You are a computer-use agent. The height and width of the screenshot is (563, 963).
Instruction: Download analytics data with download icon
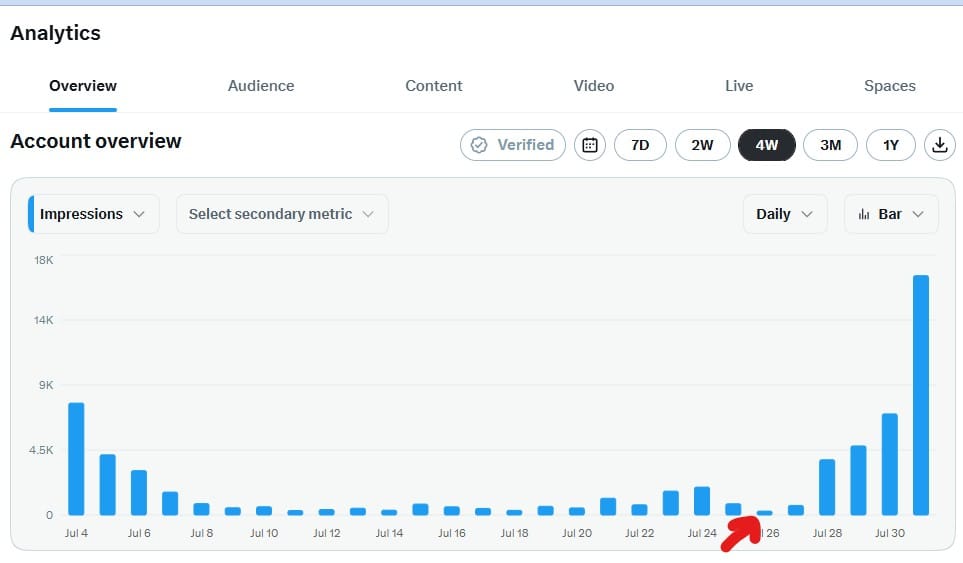[x=940, y=145]
